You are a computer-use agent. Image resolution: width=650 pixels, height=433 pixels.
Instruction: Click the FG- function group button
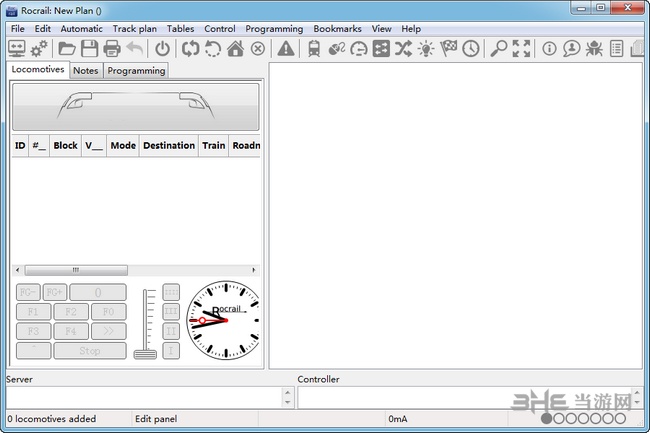click(28, 292)
